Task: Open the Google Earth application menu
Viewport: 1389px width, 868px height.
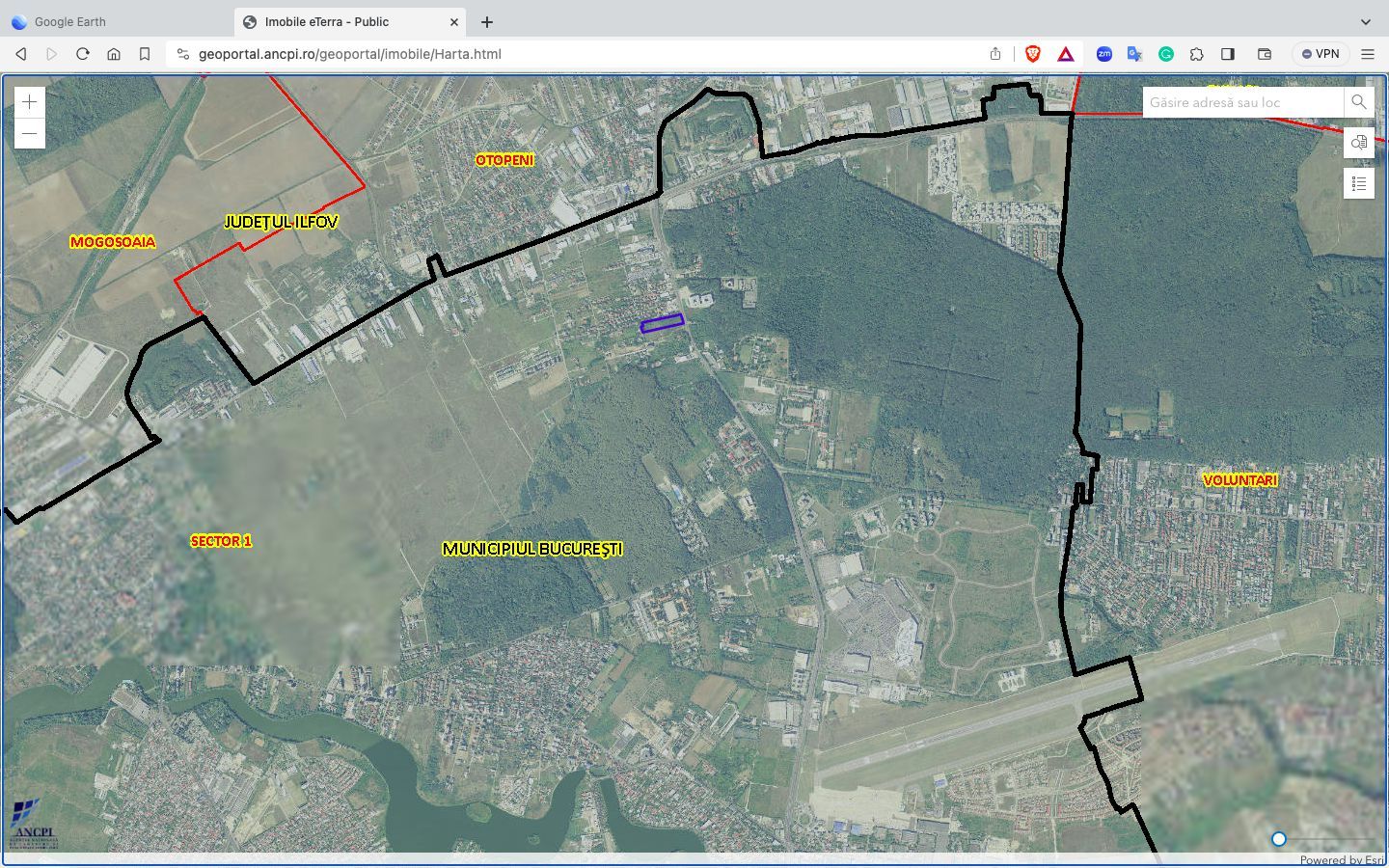Action: click(x=70, y=21)
